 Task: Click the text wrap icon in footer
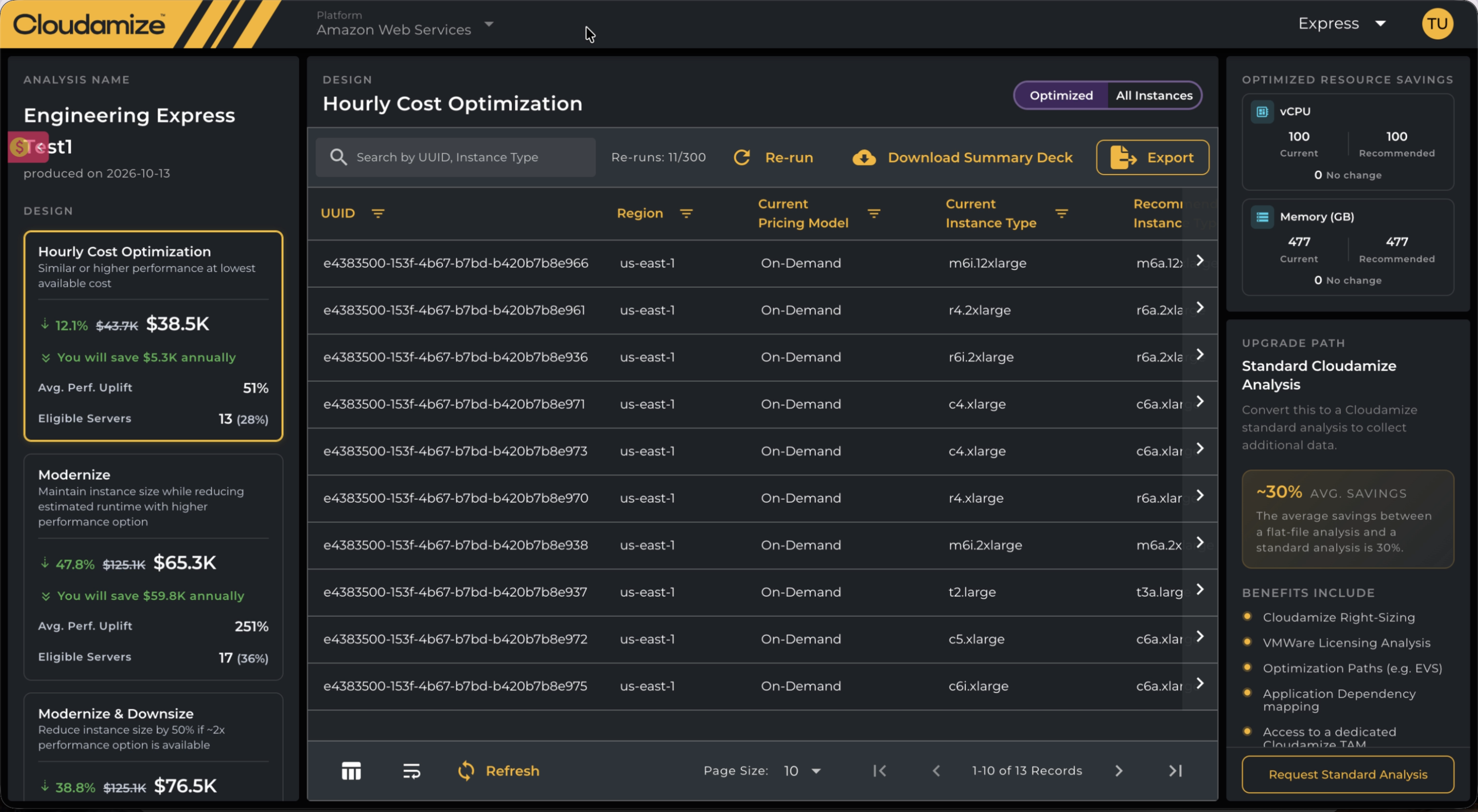pyautogui.click(x=411, y=771)
